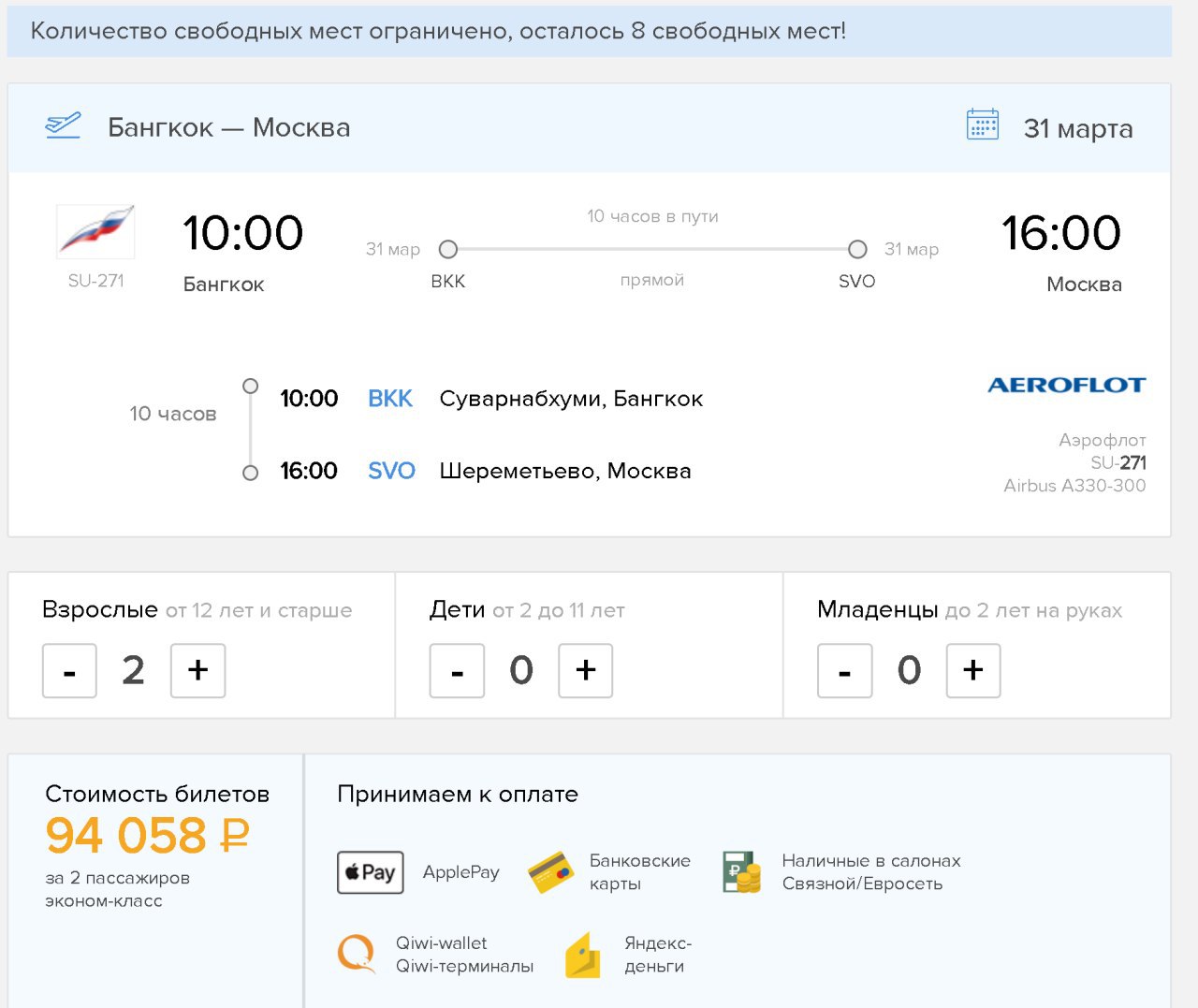Click the Бангкок — Москва route heading

point(229,127)
